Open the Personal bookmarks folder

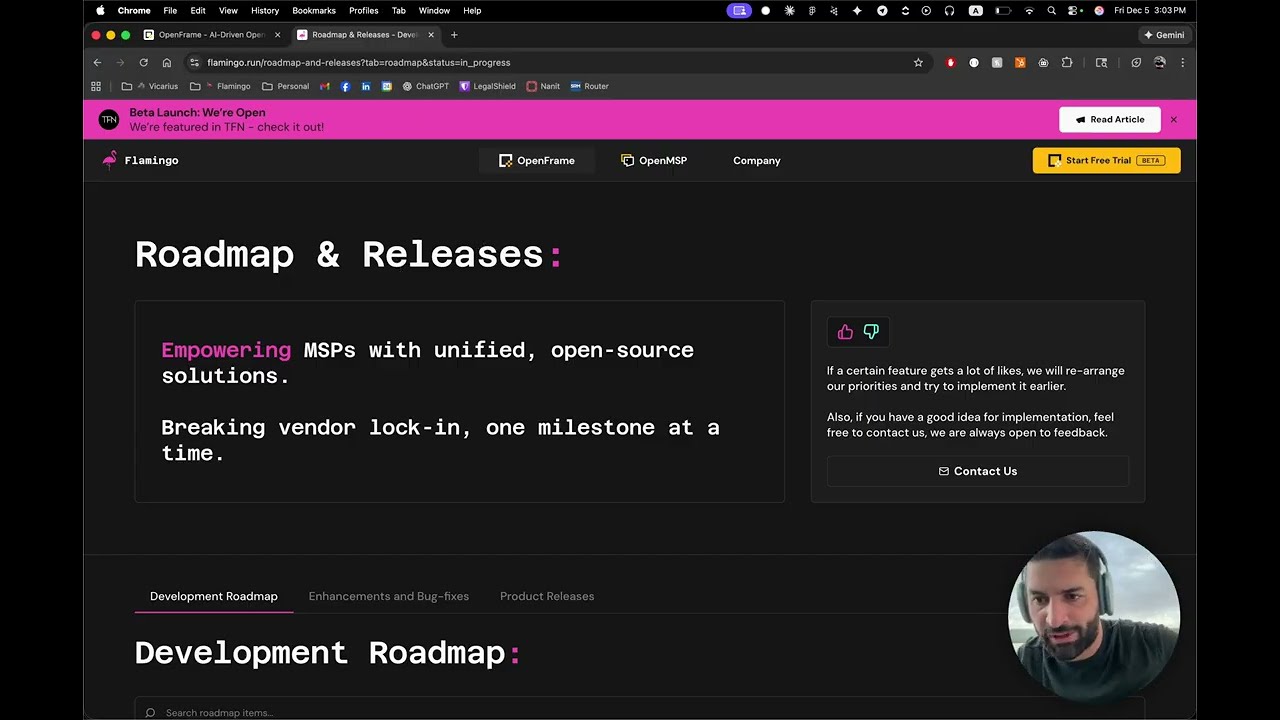[285, 86]
